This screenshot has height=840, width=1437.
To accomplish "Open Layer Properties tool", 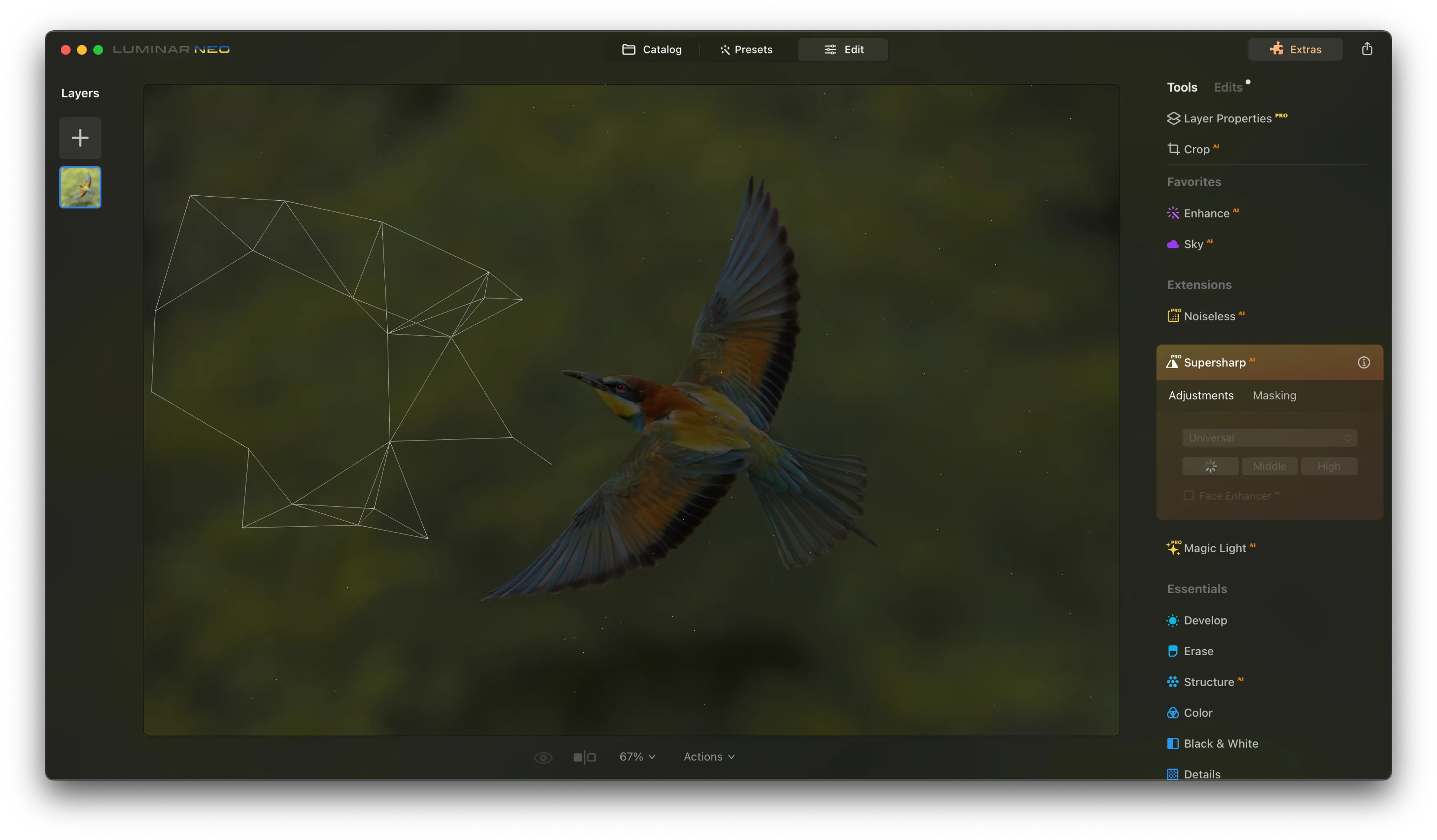I will [x=1227, y=119].
